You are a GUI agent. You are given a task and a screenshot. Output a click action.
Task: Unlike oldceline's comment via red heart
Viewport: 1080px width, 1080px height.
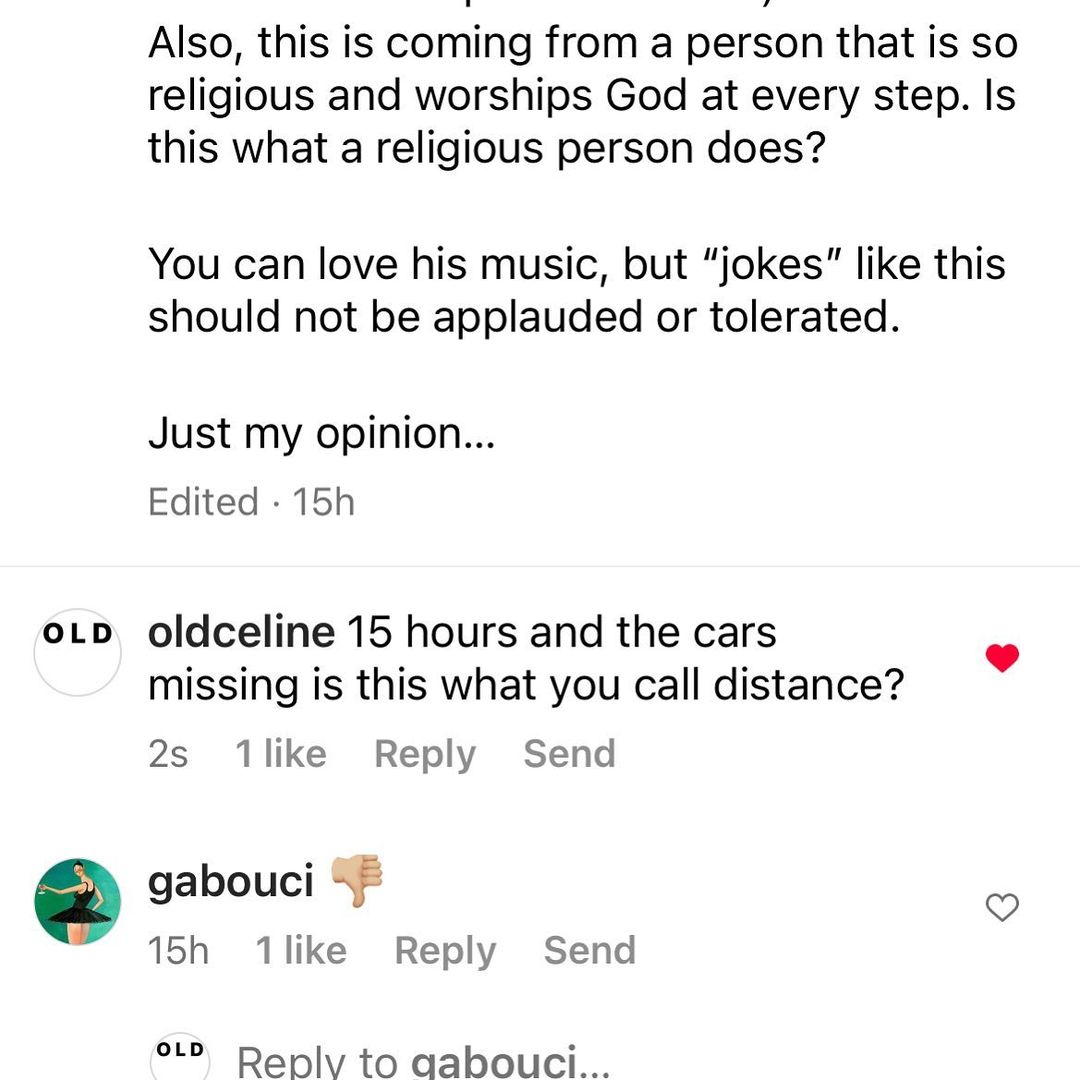[1002, 658]
